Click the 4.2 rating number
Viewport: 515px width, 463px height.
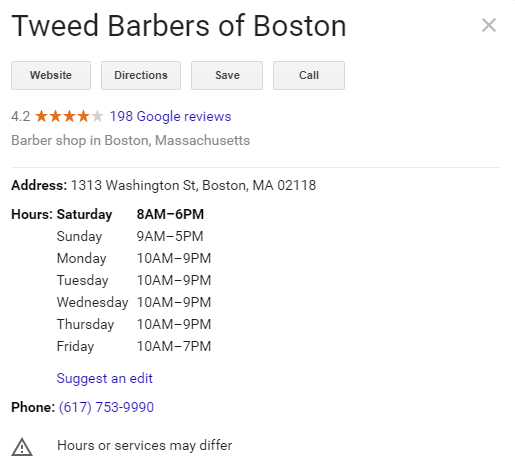coord(21,117)
